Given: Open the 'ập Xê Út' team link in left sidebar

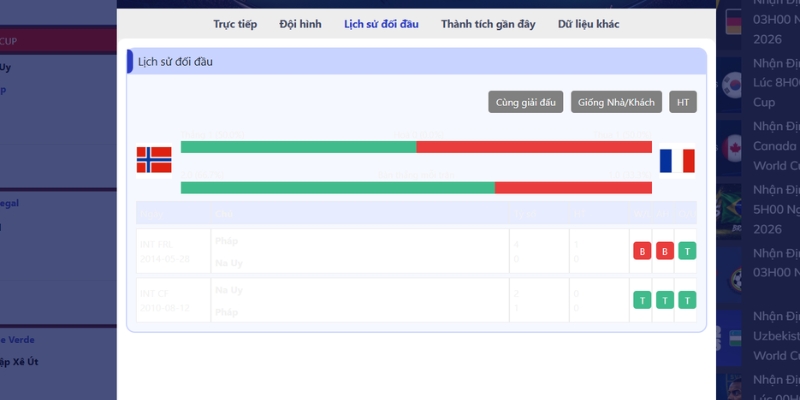Looking at the screenshot, I should tap(19, 362).
